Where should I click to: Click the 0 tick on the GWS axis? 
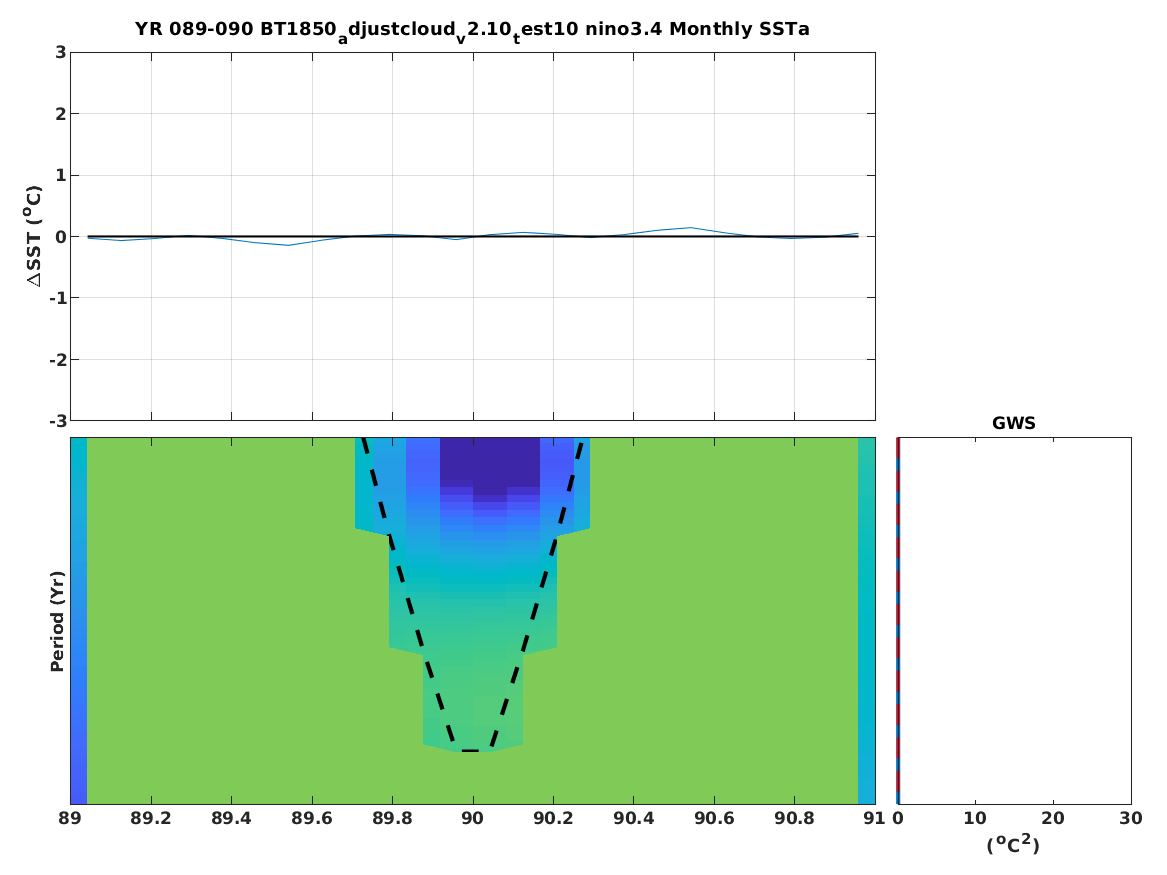(898, 818)
